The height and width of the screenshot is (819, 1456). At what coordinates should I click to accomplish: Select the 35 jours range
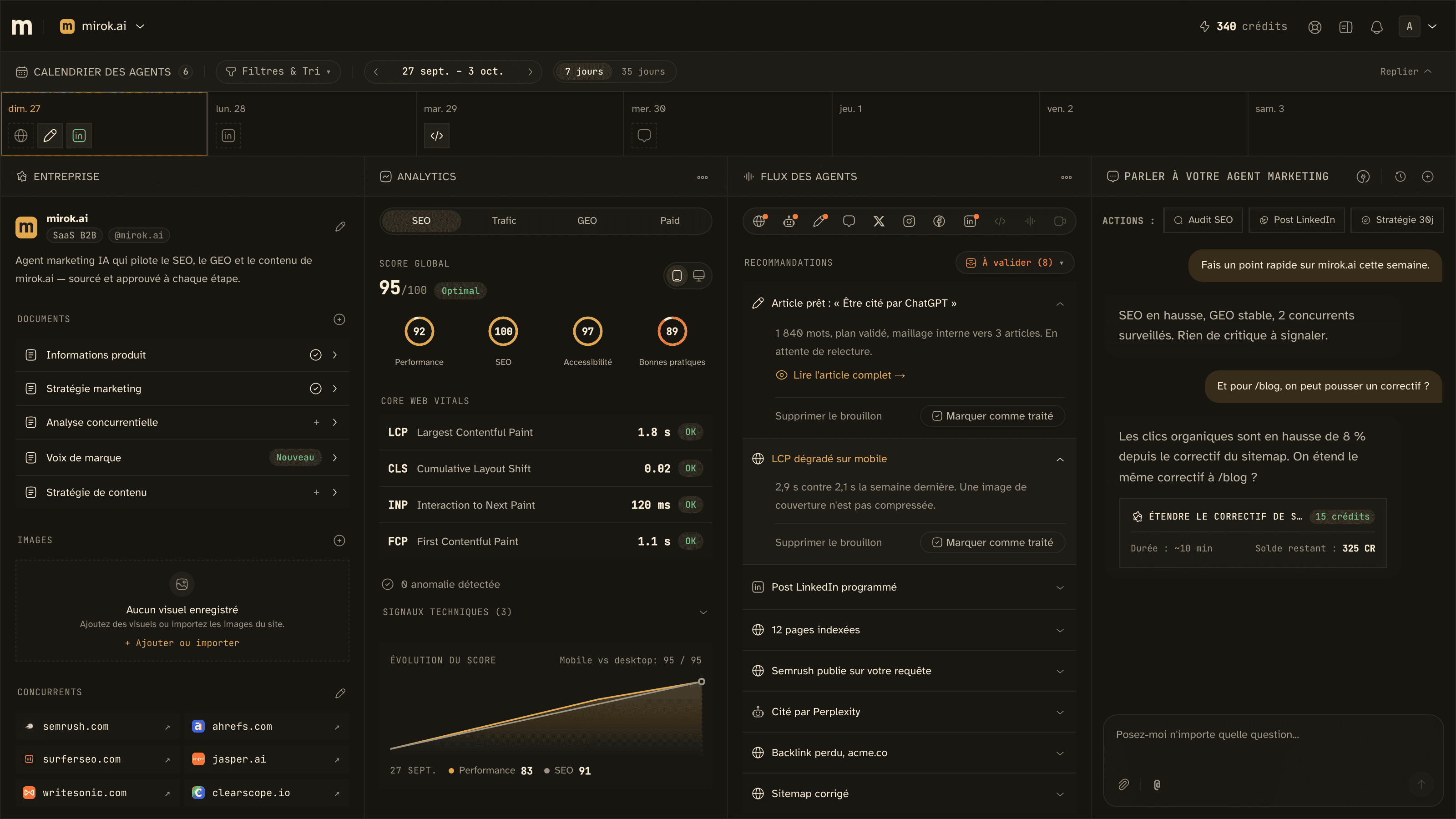tap(643, 72)
